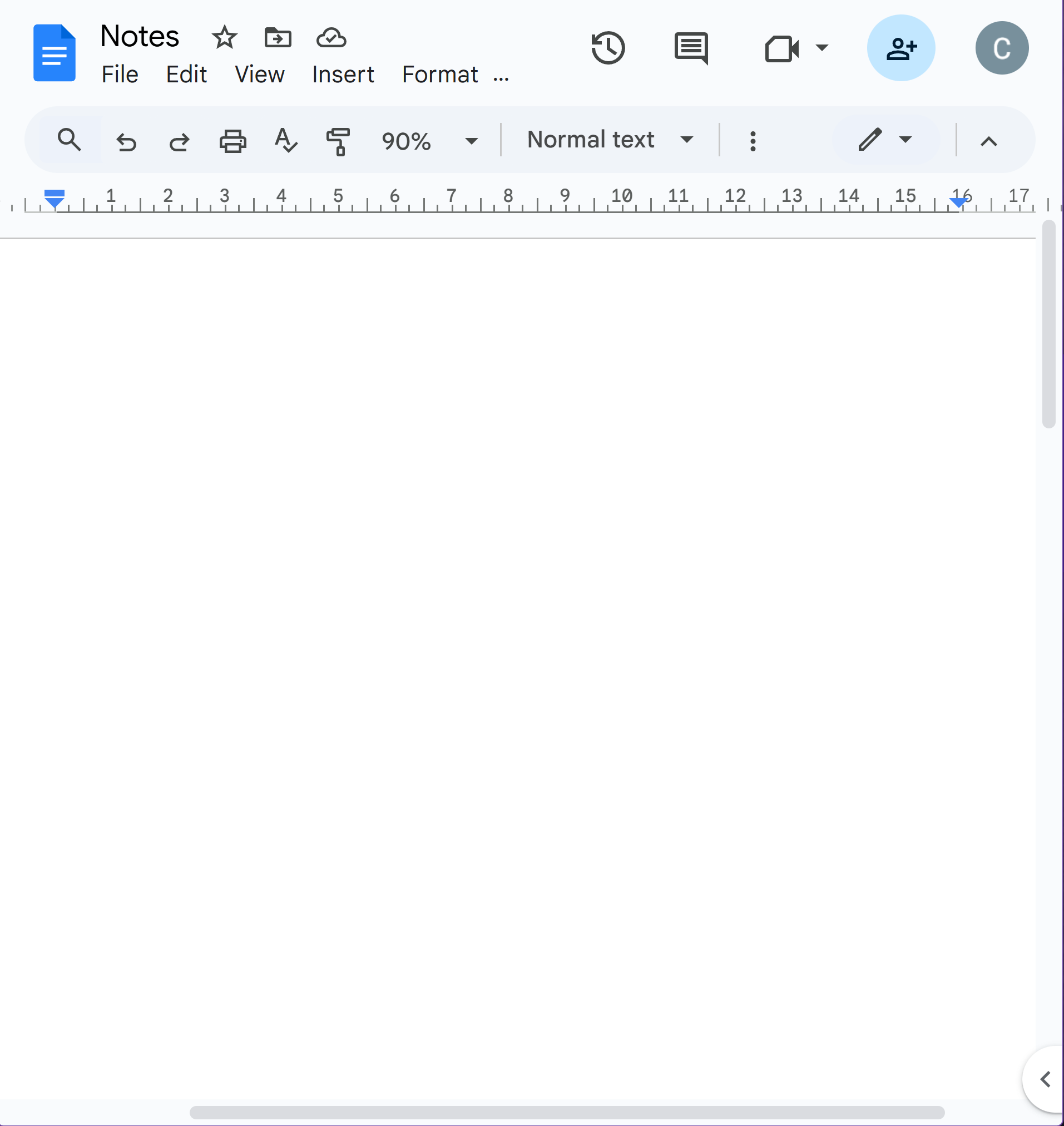Click the left indent marker on ruler

[55, 203]
